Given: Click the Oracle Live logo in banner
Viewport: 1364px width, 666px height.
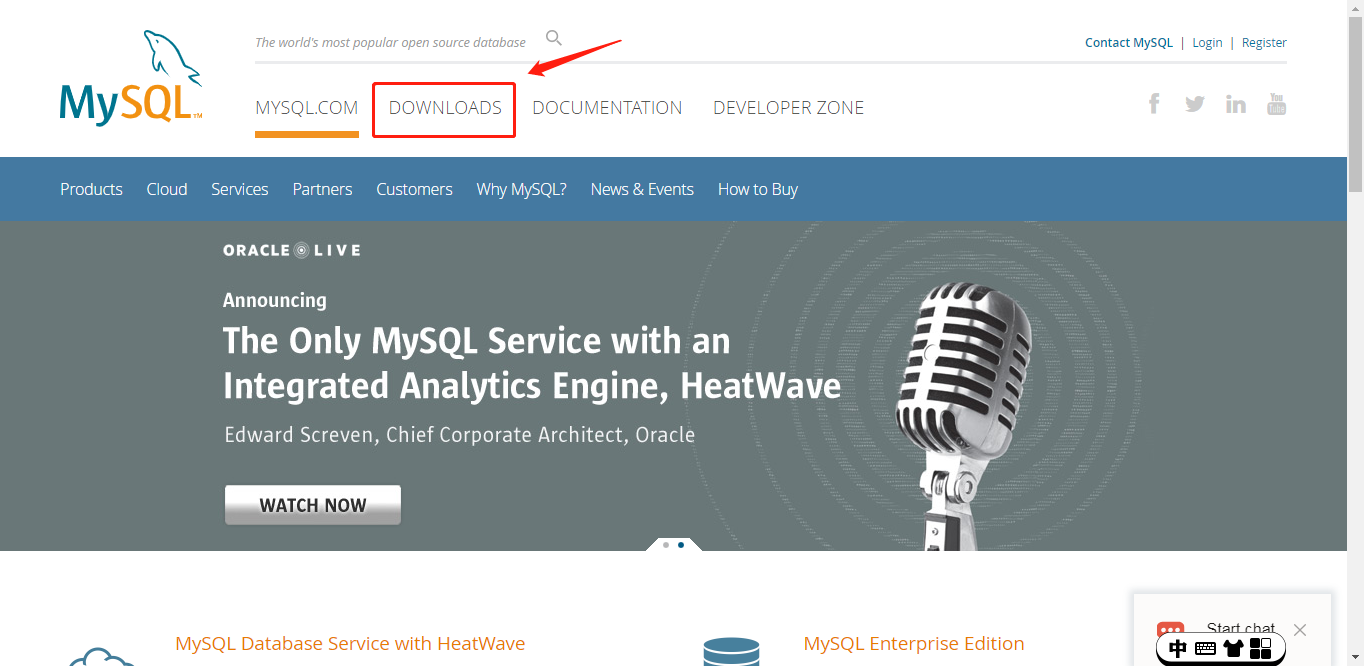Looking at the screenshot, I should click(x=292, y=250).
